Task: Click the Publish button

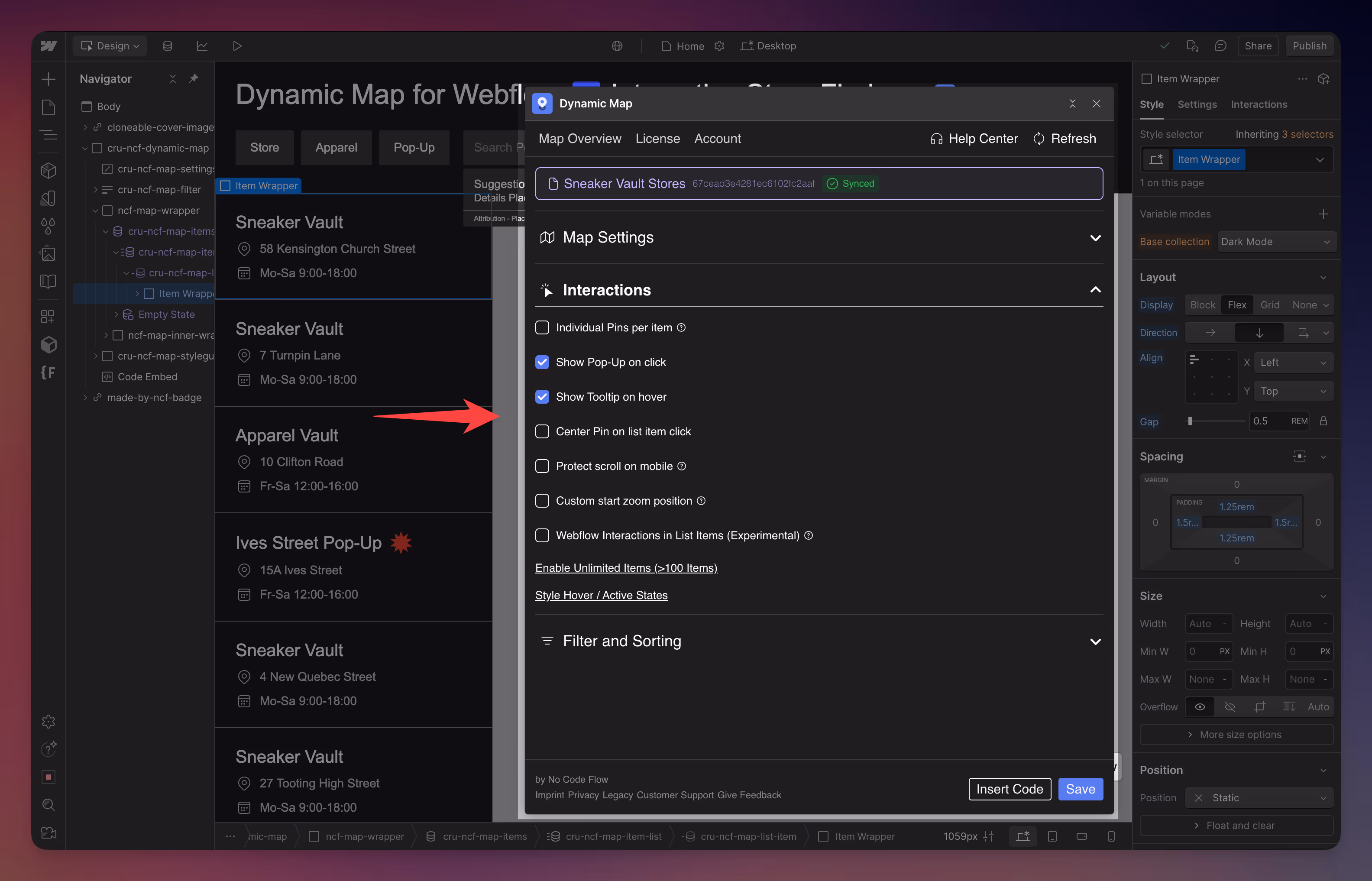Action: coord(1309,46)
